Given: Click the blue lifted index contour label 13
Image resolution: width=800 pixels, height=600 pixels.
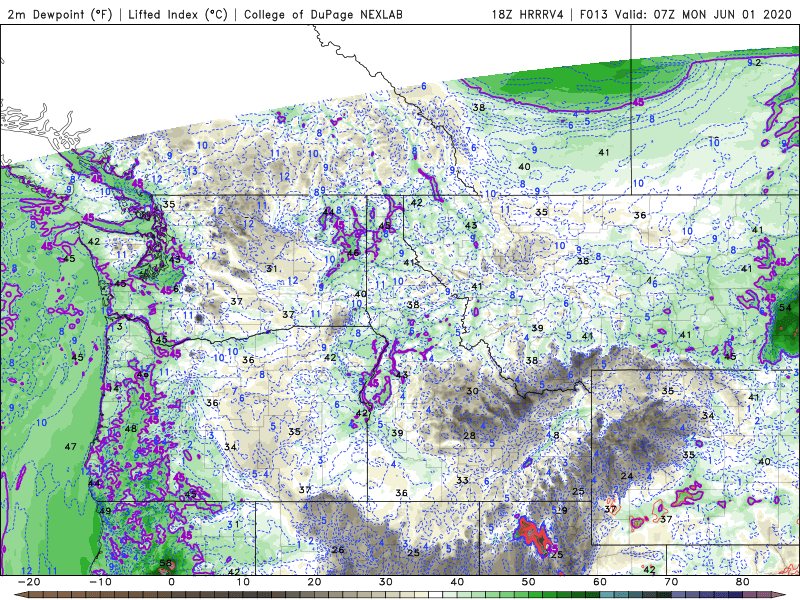Looking at the screenshot, I should coord(192,171).
